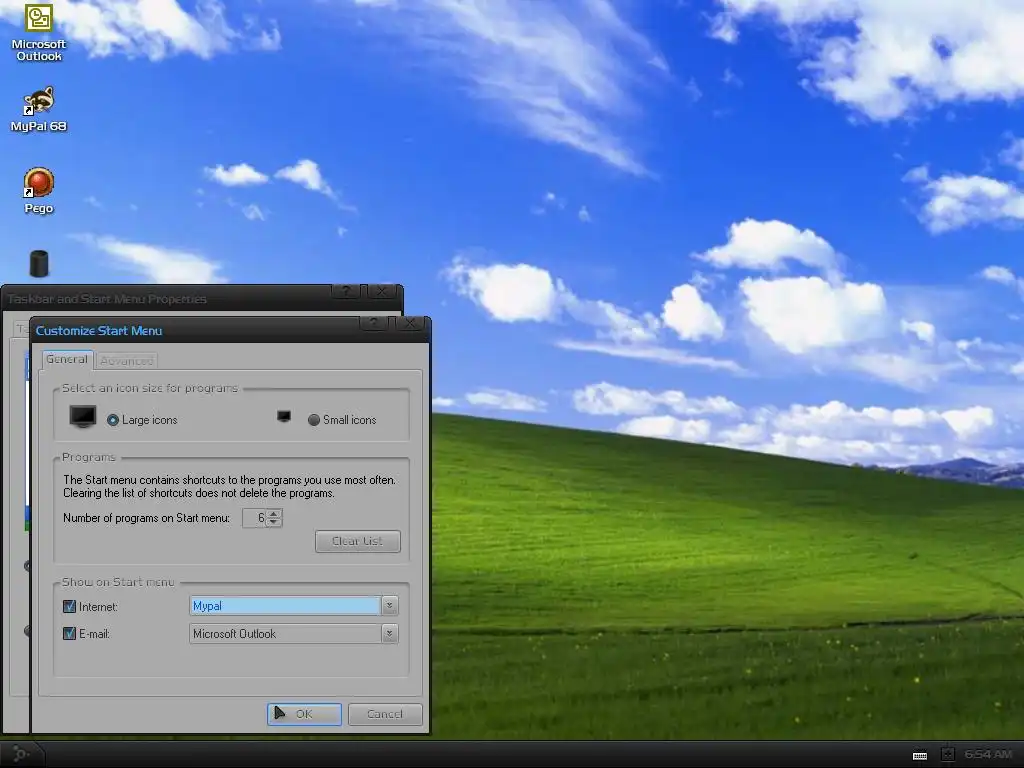1024x768 pixels.
Task: Click the large monitor preview icon
Action: pyautogui.click(x=83, y=416)
